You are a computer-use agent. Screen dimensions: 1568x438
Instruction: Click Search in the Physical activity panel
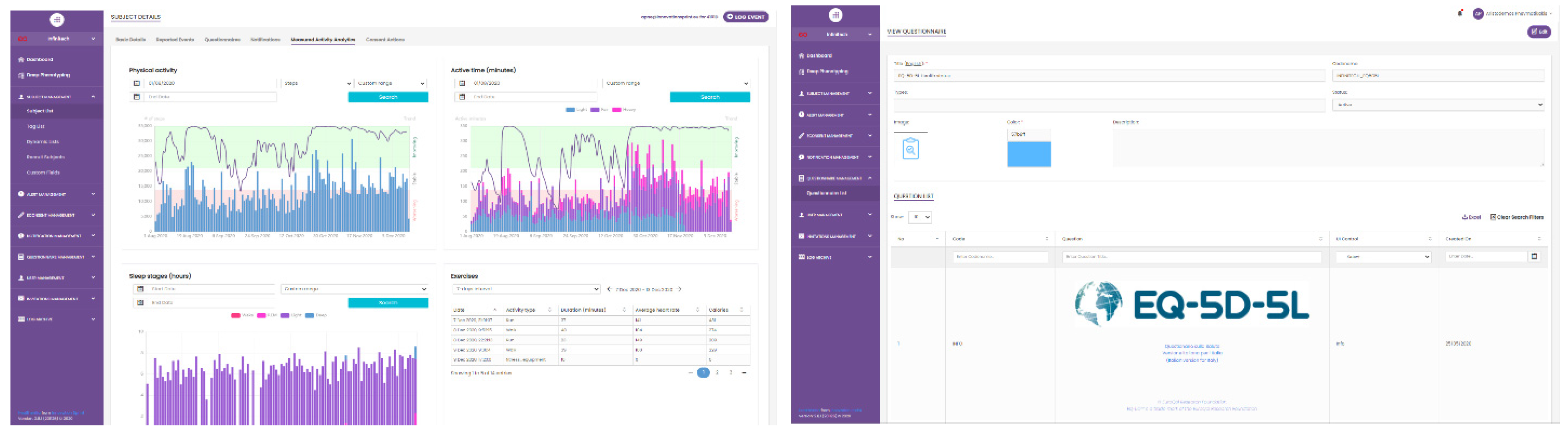(x=388, y=97)
